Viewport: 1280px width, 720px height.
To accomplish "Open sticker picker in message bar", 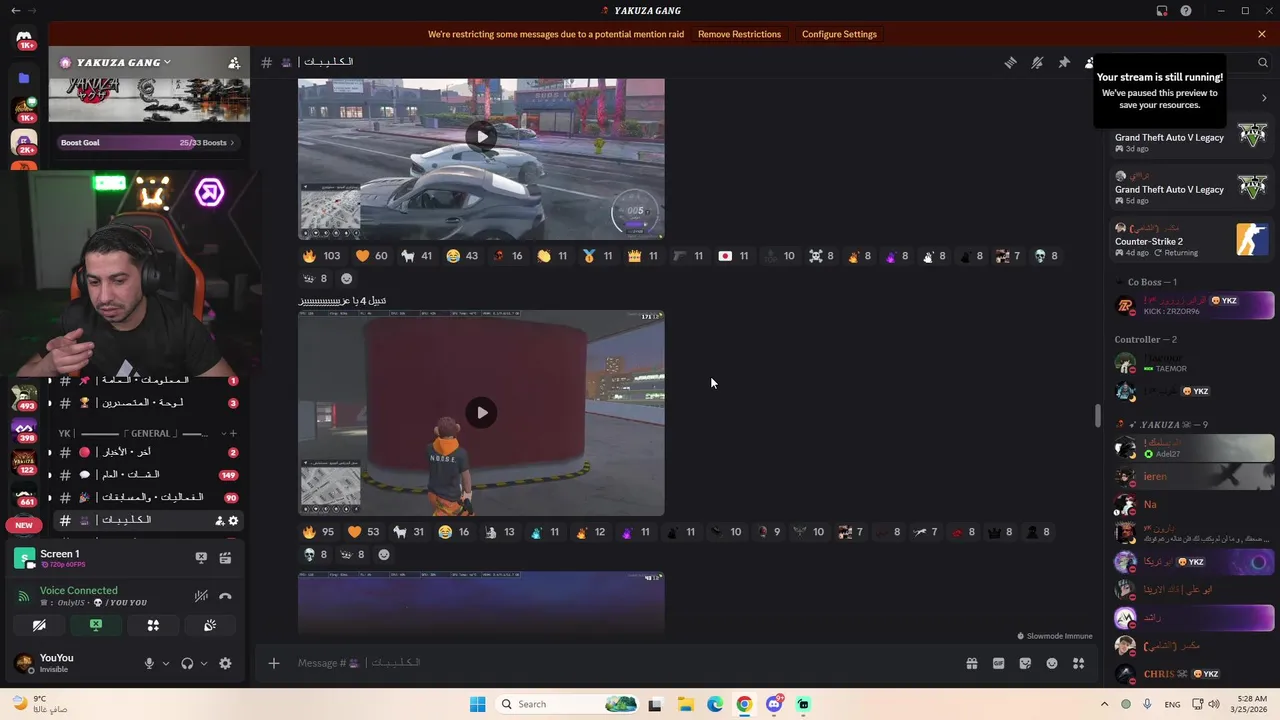I will (x=1025, y=663).
